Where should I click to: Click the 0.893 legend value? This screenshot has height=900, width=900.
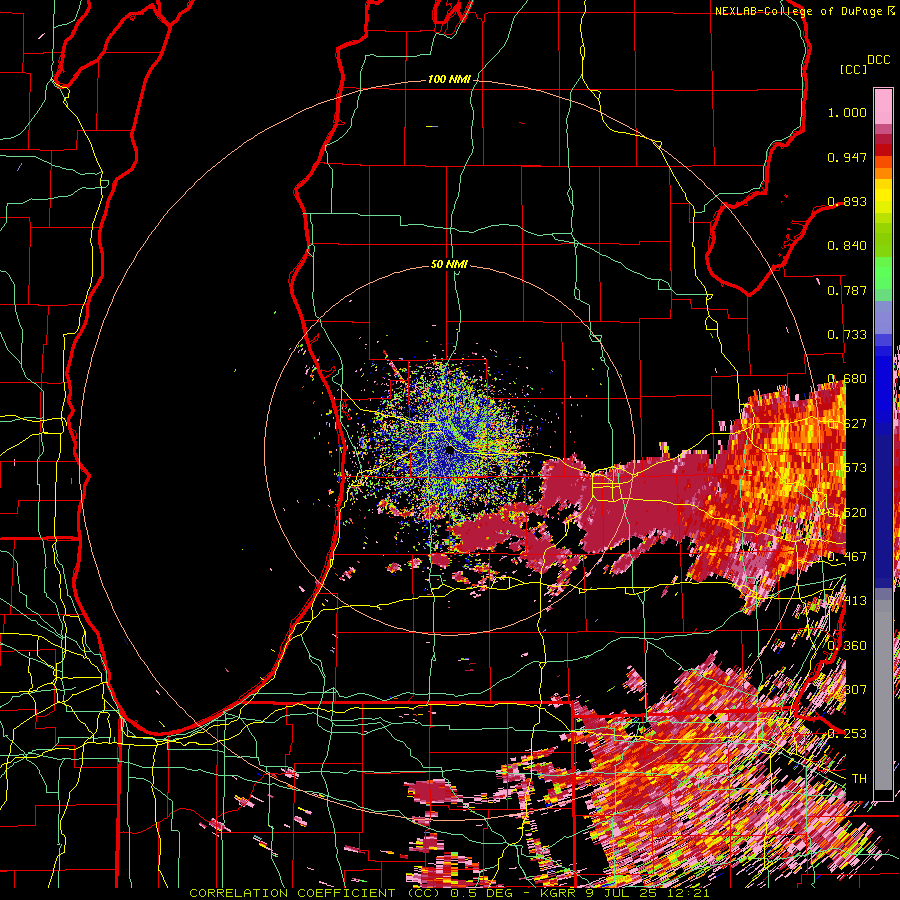click(847, 201)
